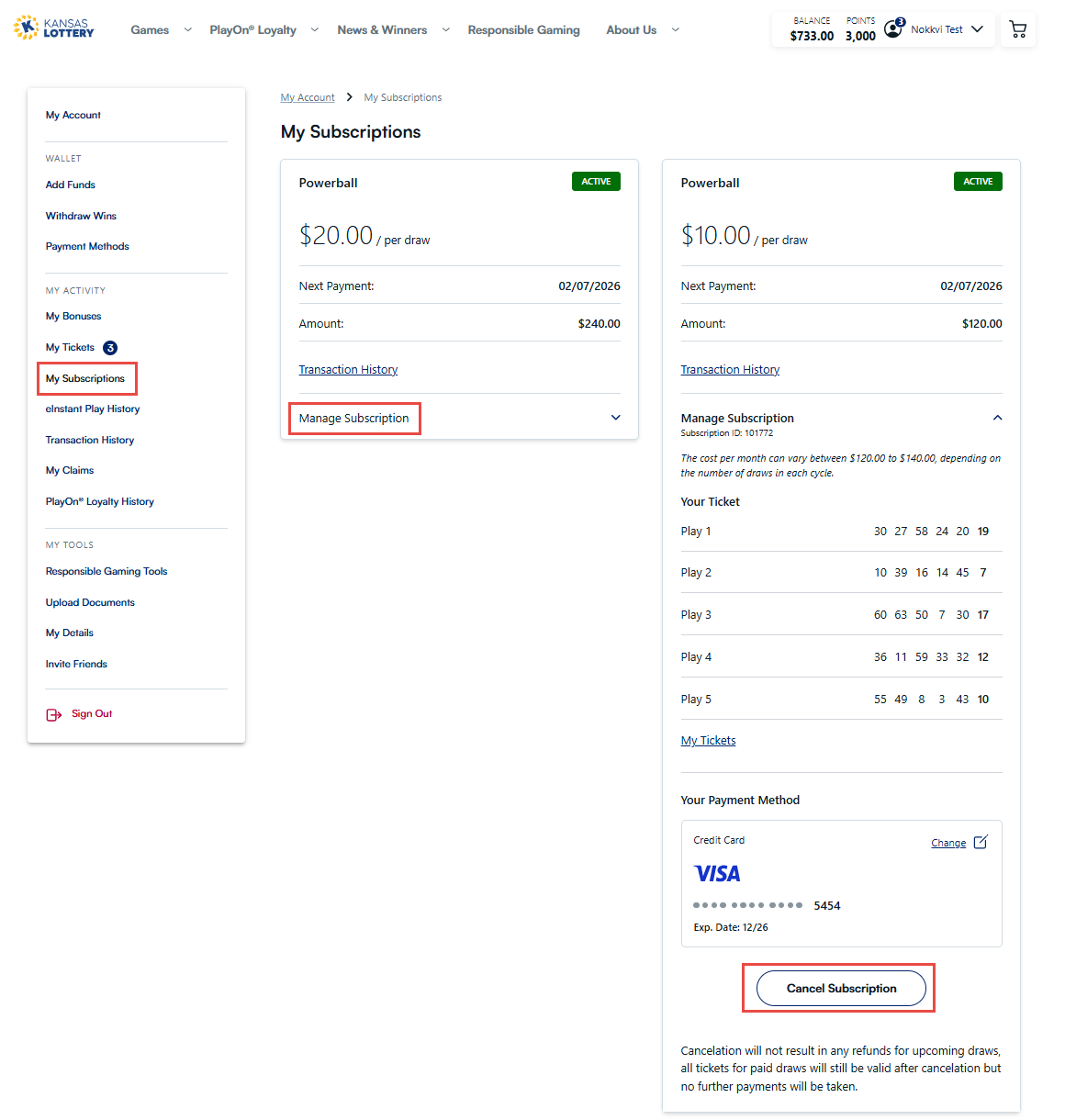Image resolution: width=1065 pixels, height=1120 pixels.
Task: Open the About Us menu
Action: [x=631, y=29]
